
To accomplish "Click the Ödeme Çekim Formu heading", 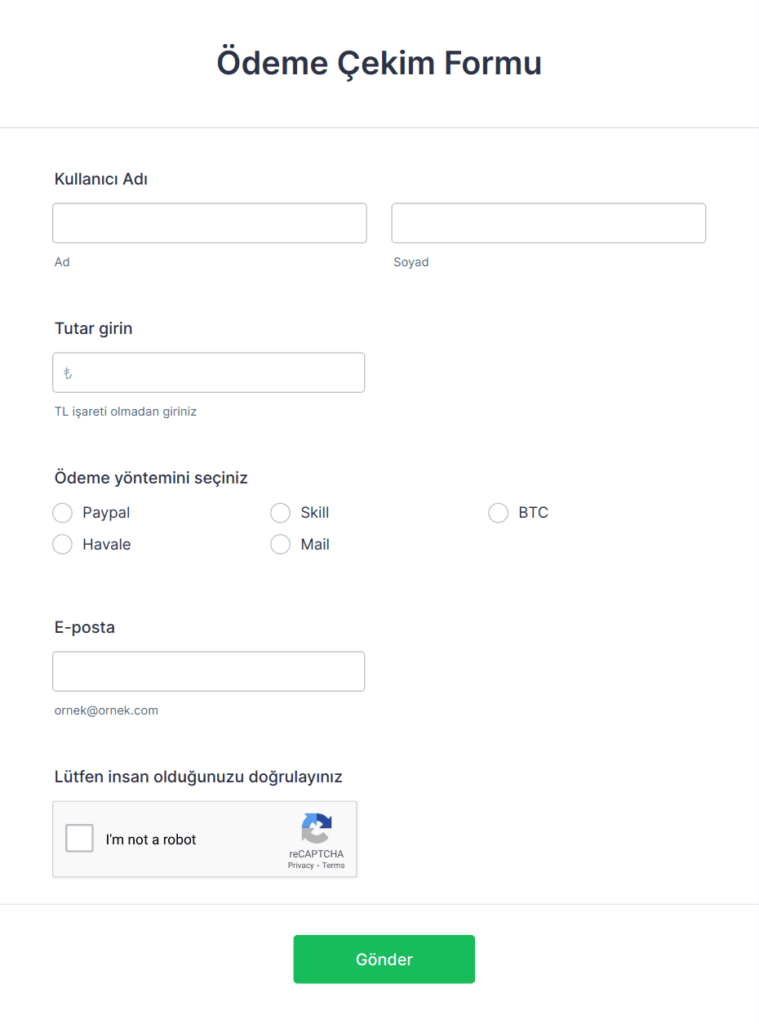I will click(379, 63).
